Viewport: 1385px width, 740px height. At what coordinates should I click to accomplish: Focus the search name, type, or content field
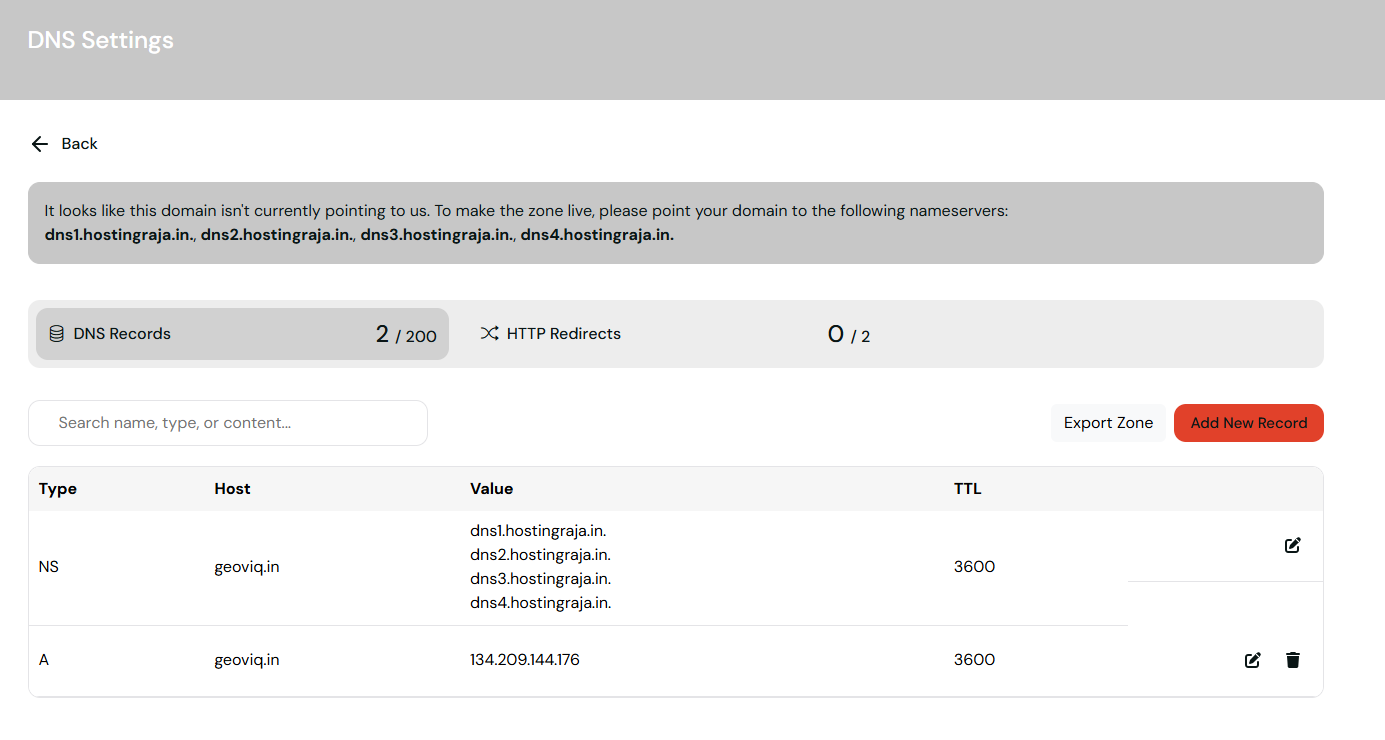pos(228,423)
